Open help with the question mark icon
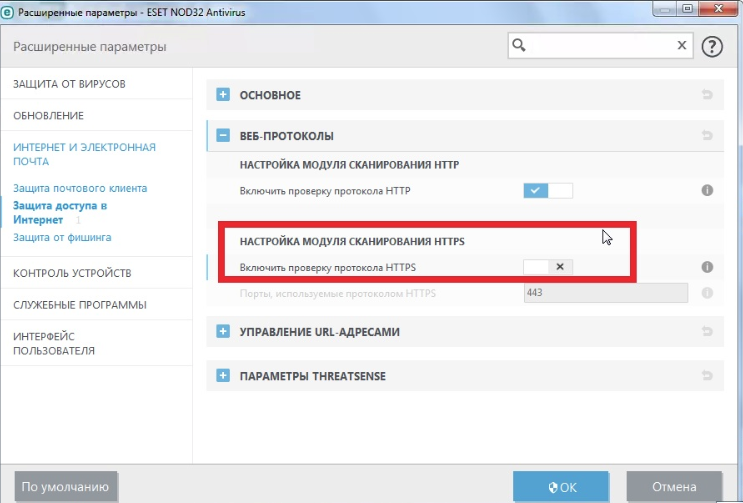Viewport: 743px width, 503px height. pos(712,46)
